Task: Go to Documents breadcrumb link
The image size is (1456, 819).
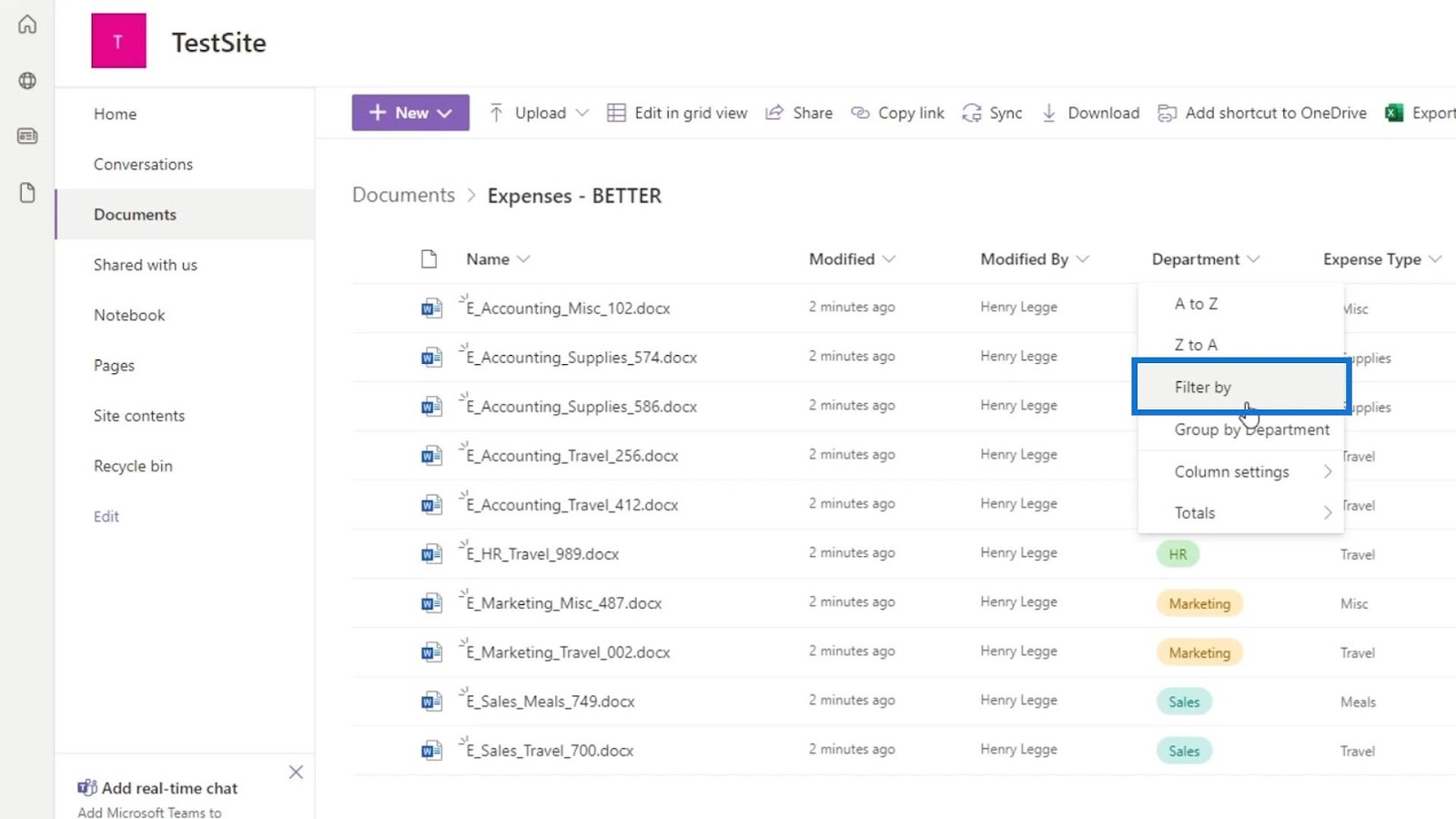Action: [x=403, y=195]
